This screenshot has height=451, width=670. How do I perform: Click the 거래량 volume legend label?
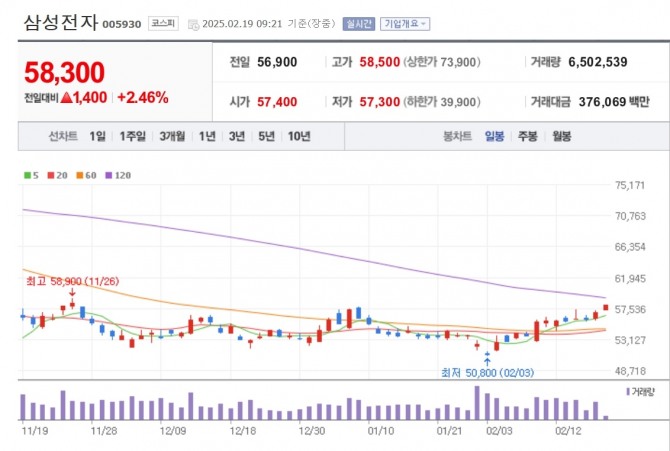[x=643, y=392]
